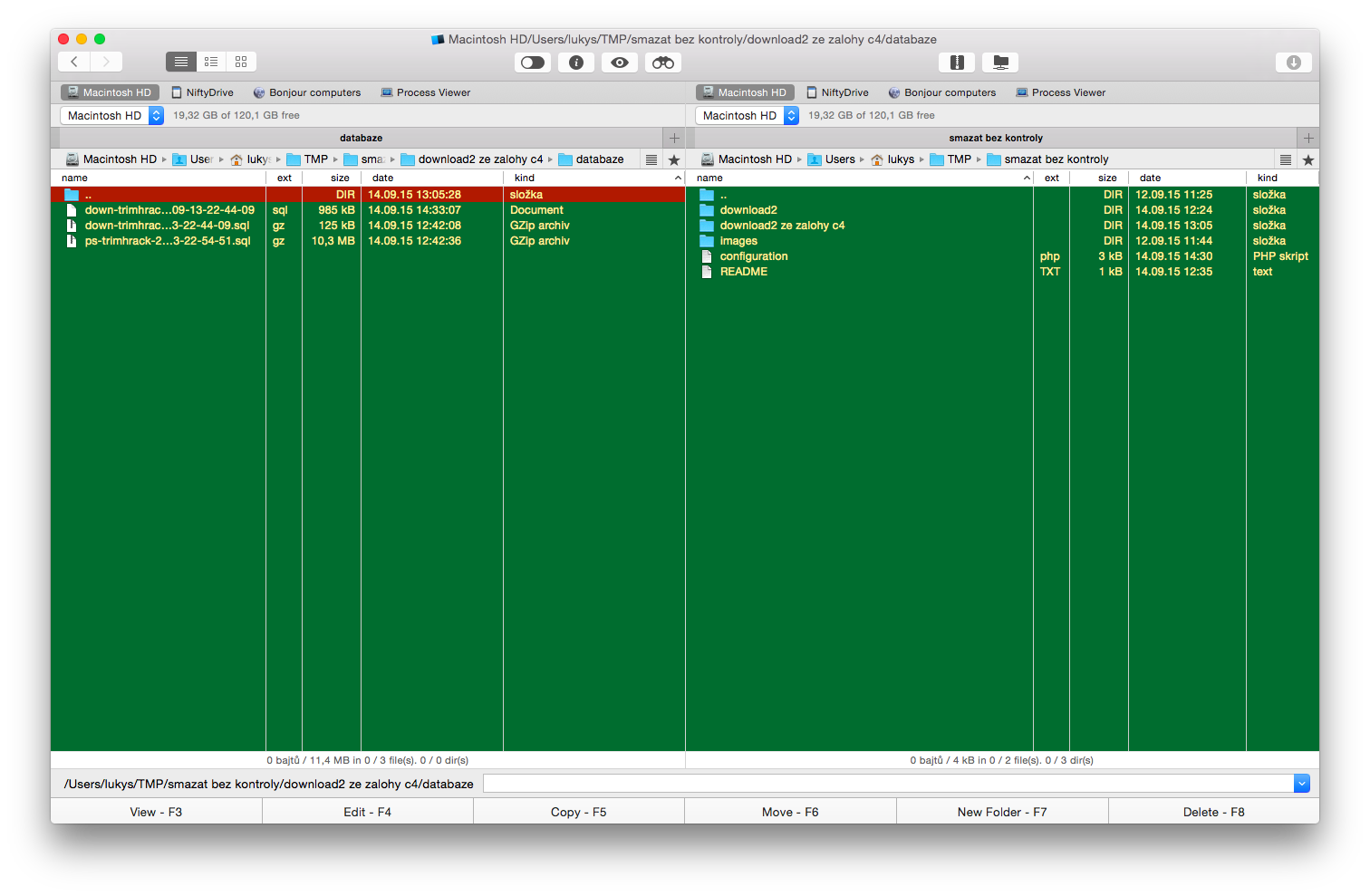Image resolution: width=1370 pixels, height=896 pixels.
Task: Toggle the hidden files switch
Action: pos(533,63)
